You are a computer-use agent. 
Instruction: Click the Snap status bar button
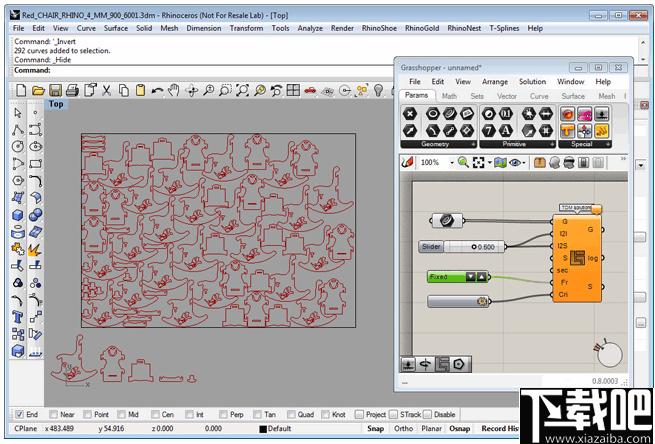click(x=376, y=429)
